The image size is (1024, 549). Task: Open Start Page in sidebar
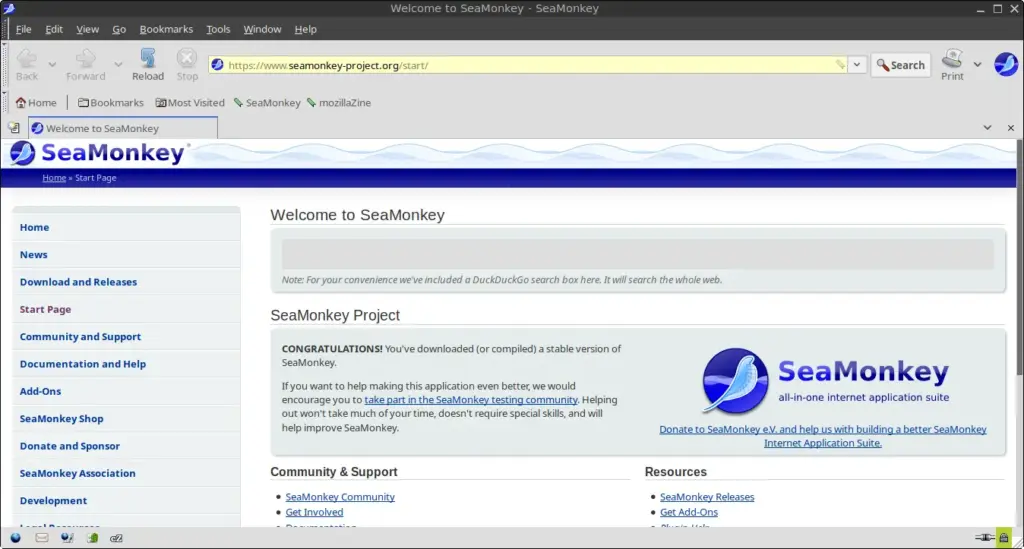tap(45, 309)
